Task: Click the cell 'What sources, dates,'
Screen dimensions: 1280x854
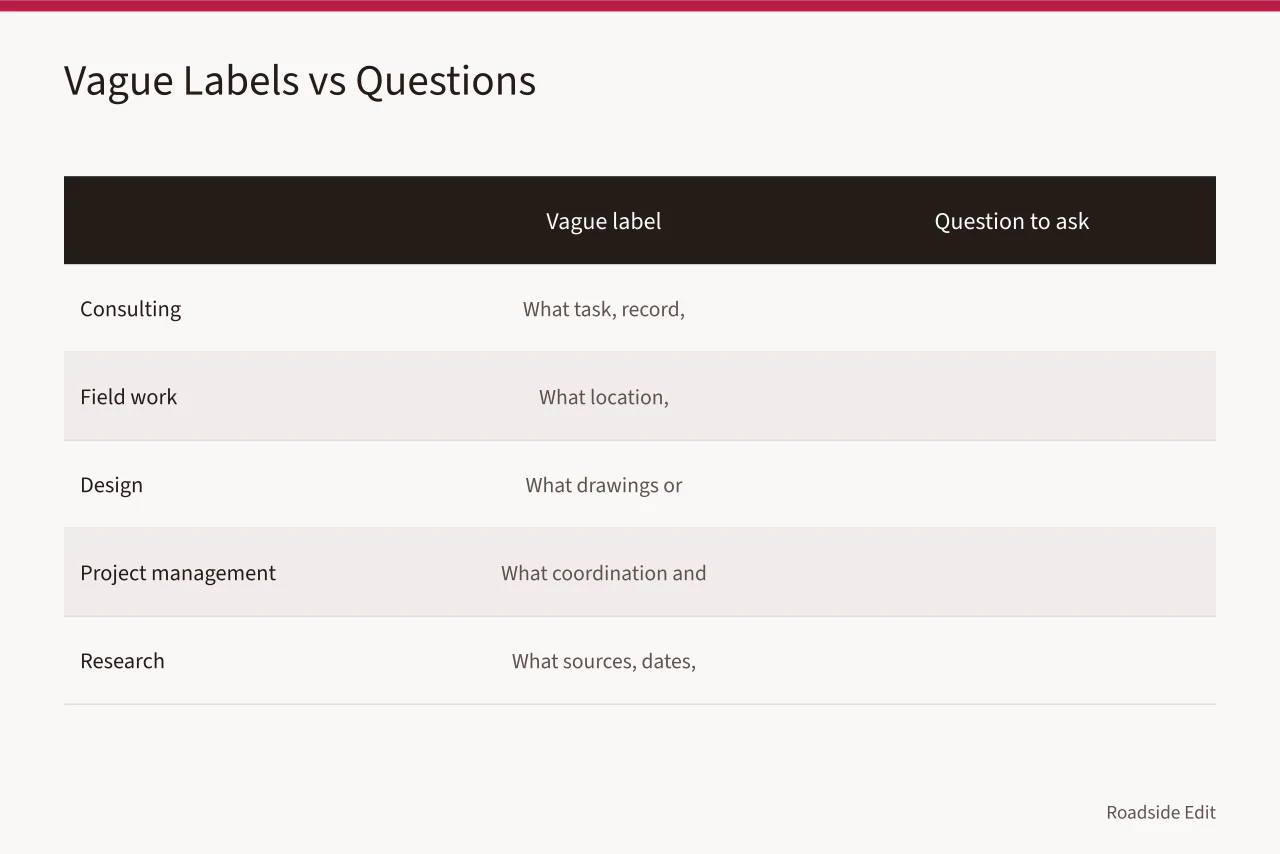Action: click(604, 661)
